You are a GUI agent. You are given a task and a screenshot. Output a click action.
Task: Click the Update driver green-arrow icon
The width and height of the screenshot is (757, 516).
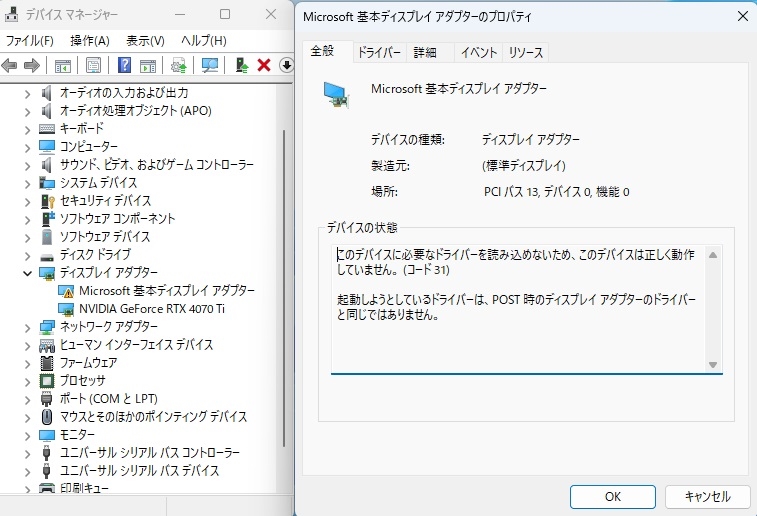point(241,65)
